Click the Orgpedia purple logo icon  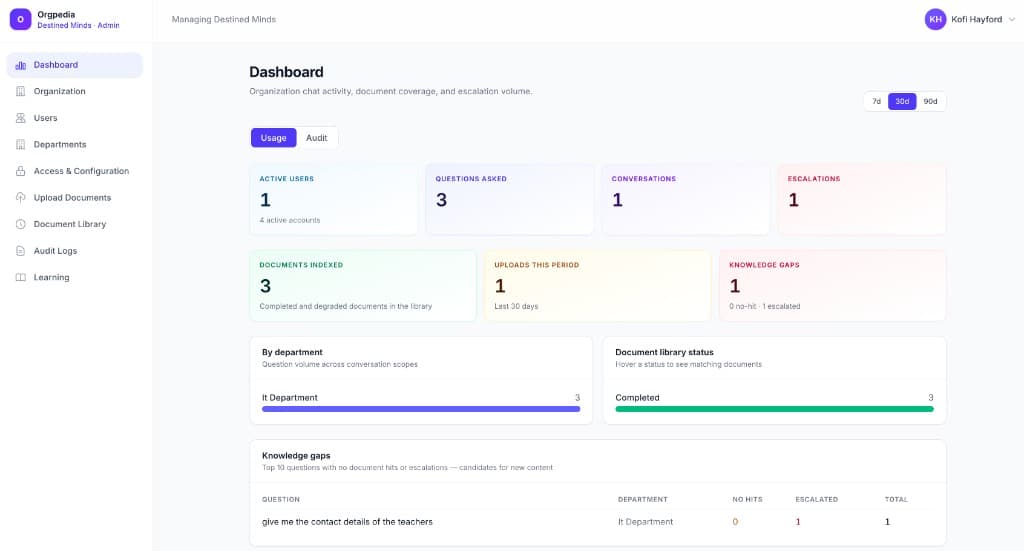tap(20, 19)
